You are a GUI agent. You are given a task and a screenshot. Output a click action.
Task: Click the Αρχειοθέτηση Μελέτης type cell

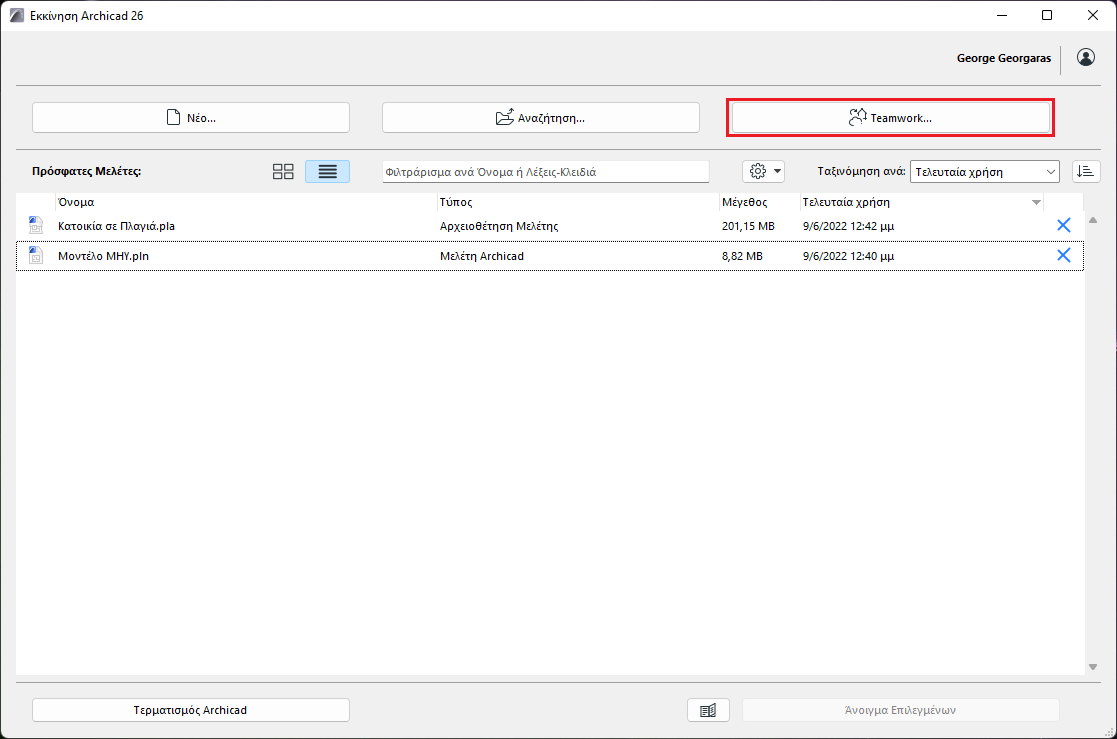(x=499, y=226)
